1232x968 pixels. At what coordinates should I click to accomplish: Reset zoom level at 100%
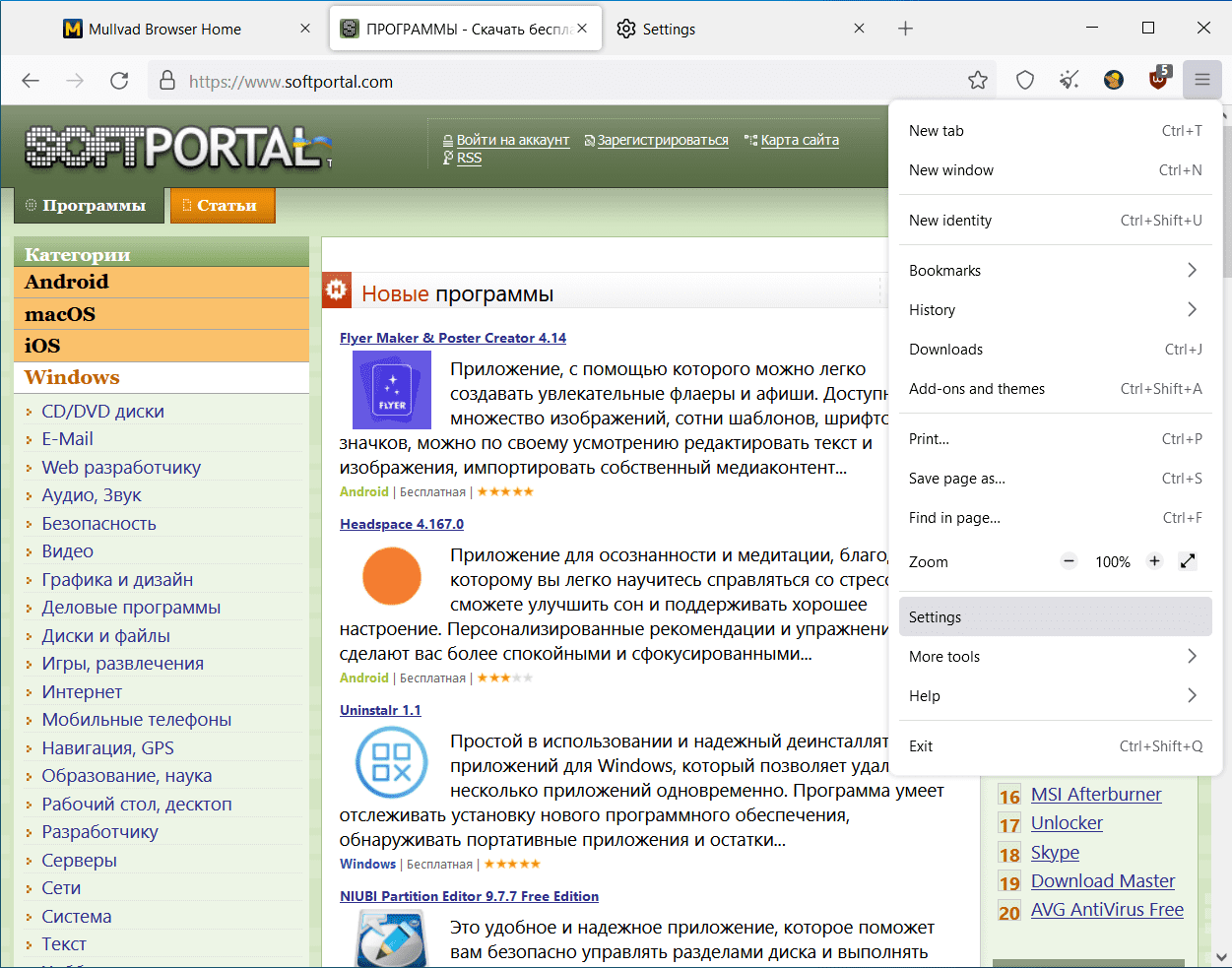coord(1113,562)
